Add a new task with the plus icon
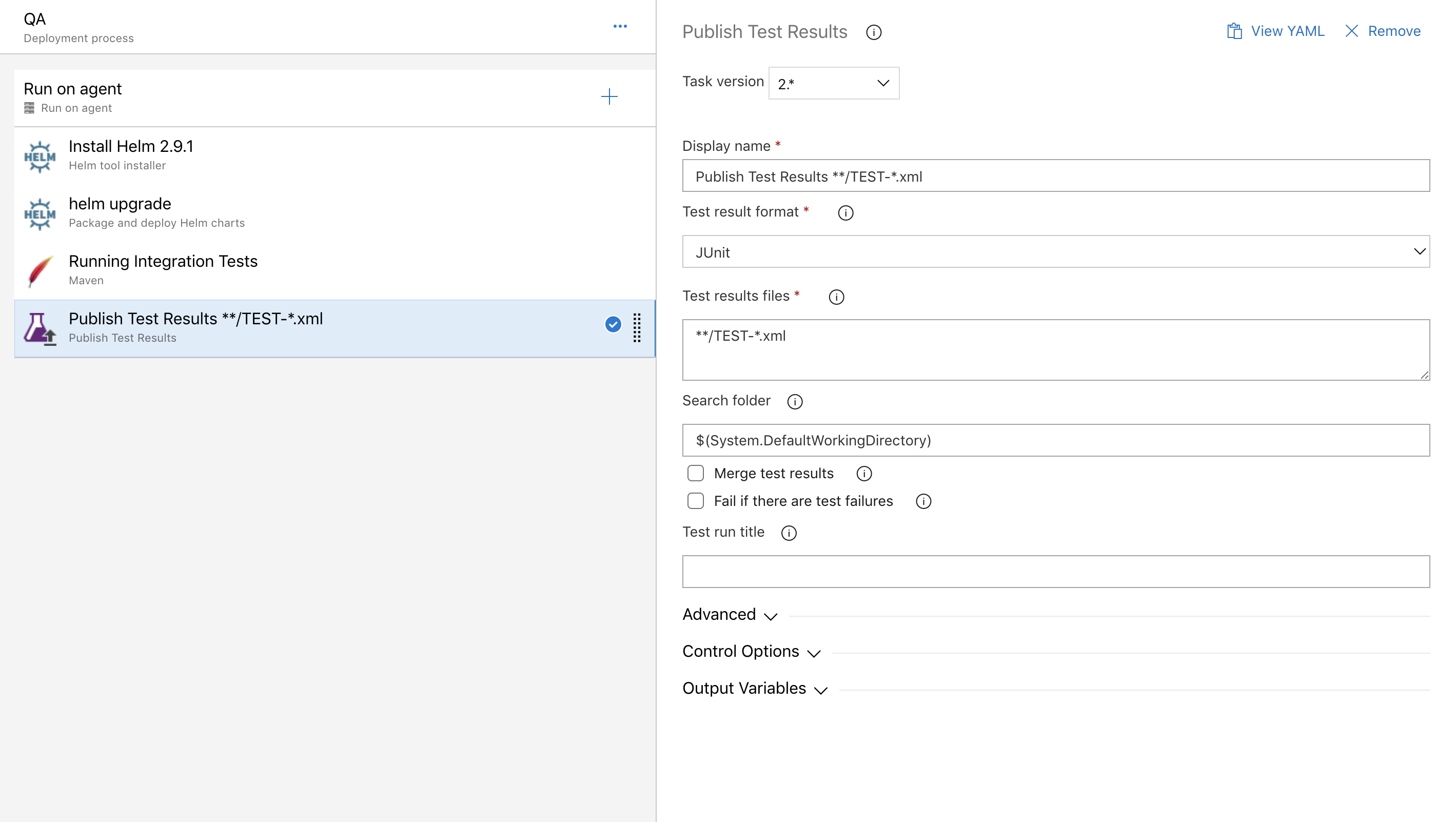 (x=609, y=96)
